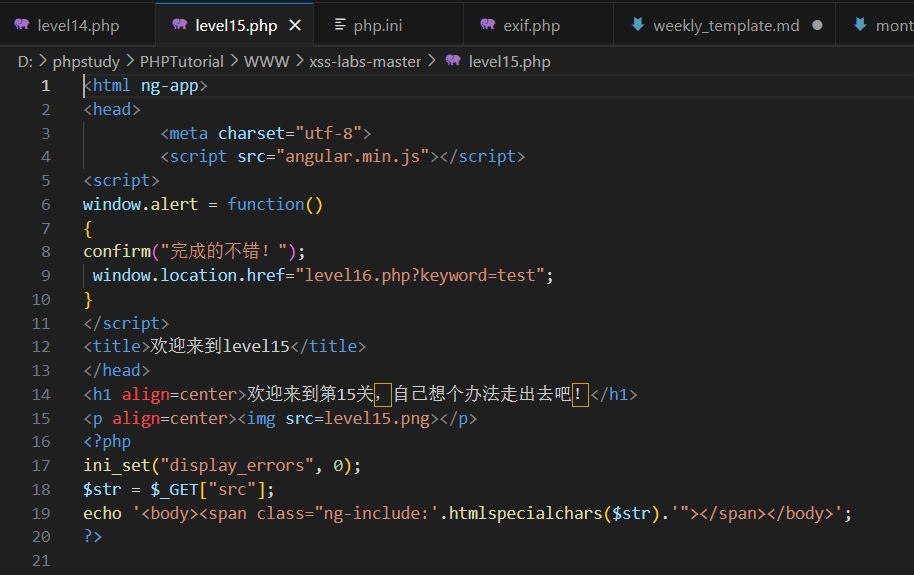Click "charset" attribute on line 3
The width and height of the screenshot is (914, 575).
(251, 134)
